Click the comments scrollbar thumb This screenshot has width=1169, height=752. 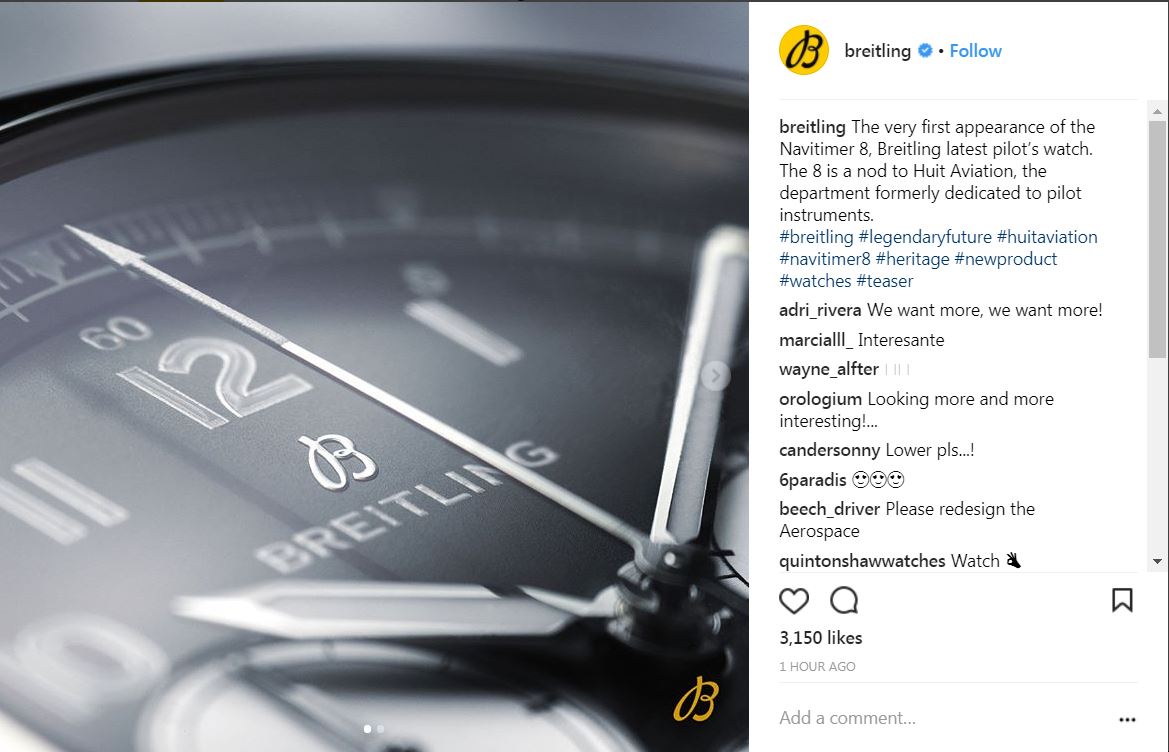pos(1157,240)
